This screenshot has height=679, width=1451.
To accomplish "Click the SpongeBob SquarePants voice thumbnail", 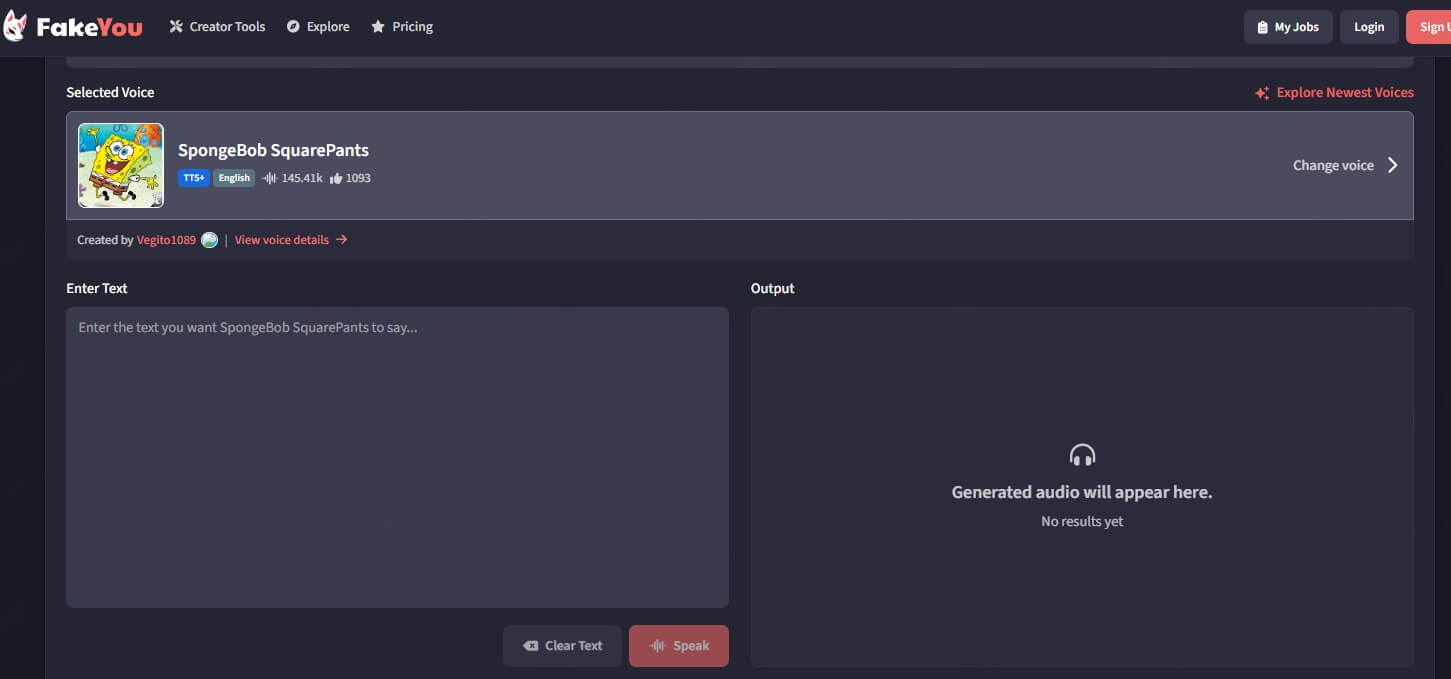I will pyautogui.click(x=121, y=165).
